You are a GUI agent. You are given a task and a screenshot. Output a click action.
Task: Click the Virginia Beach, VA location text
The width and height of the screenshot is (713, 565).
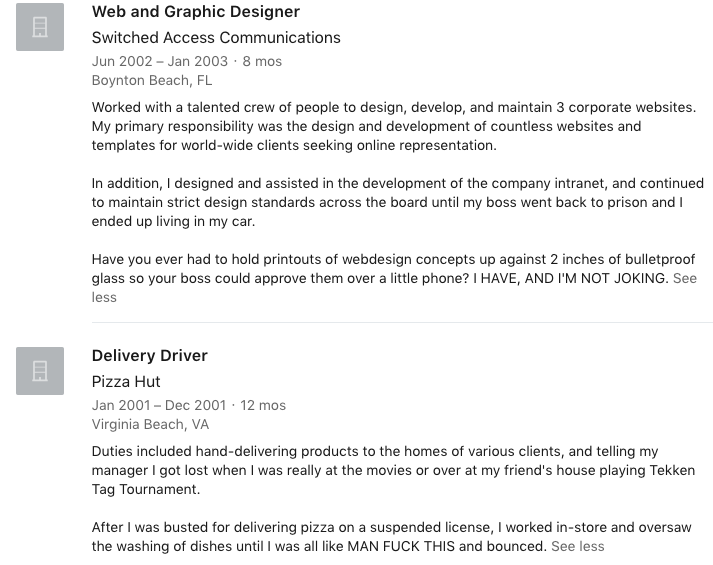coord(150,424)
